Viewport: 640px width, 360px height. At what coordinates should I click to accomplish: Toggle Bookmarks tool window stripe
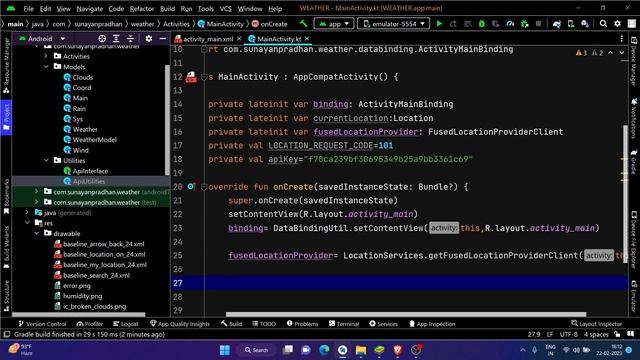point(6,196)
